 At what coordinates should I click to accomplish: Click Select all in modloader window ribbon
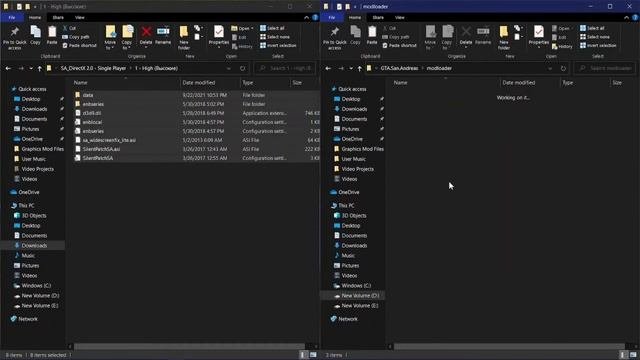(x=592, y=28)
